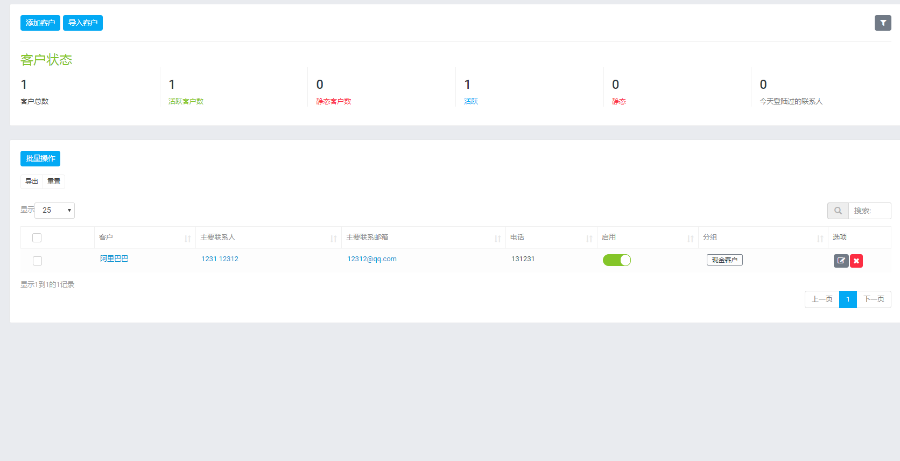Screen dimensions: 900x461
Task: Sort by the 分组 column sort icon
Action: [x=820, y=238]
